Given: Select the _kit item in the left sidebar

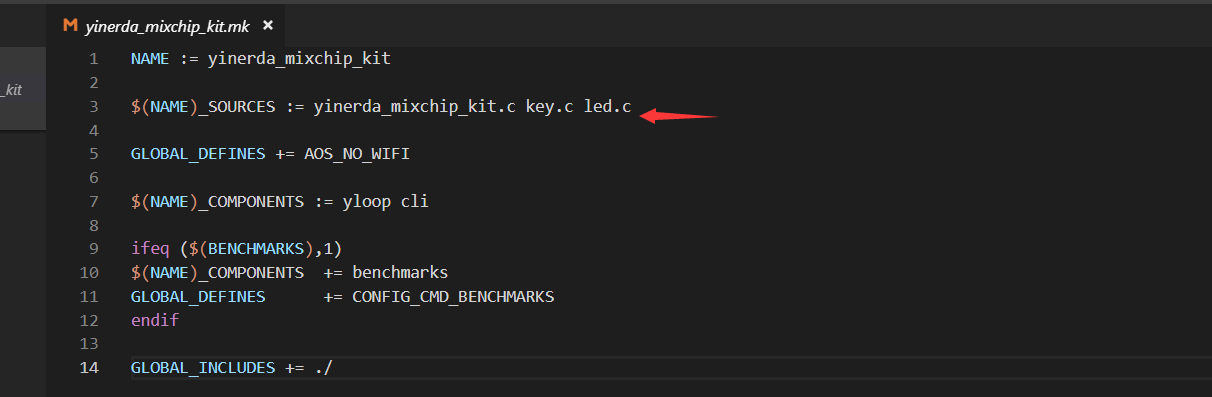Looking at the screenshot, I should pos(11,90).
